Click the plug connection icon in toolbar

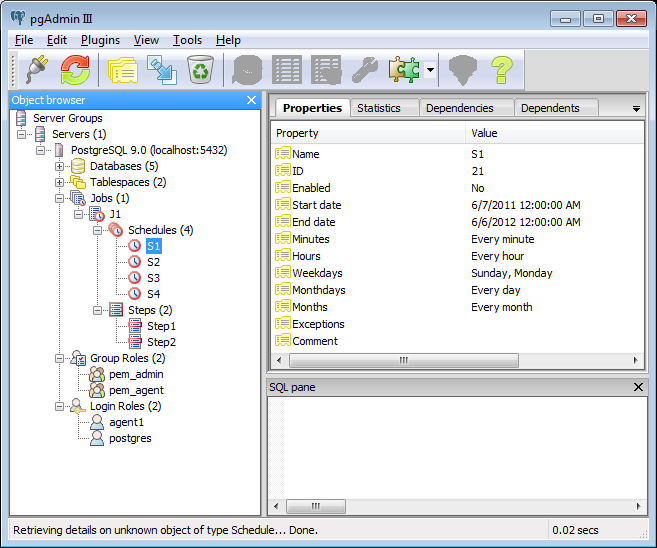[x=36, y=69]
